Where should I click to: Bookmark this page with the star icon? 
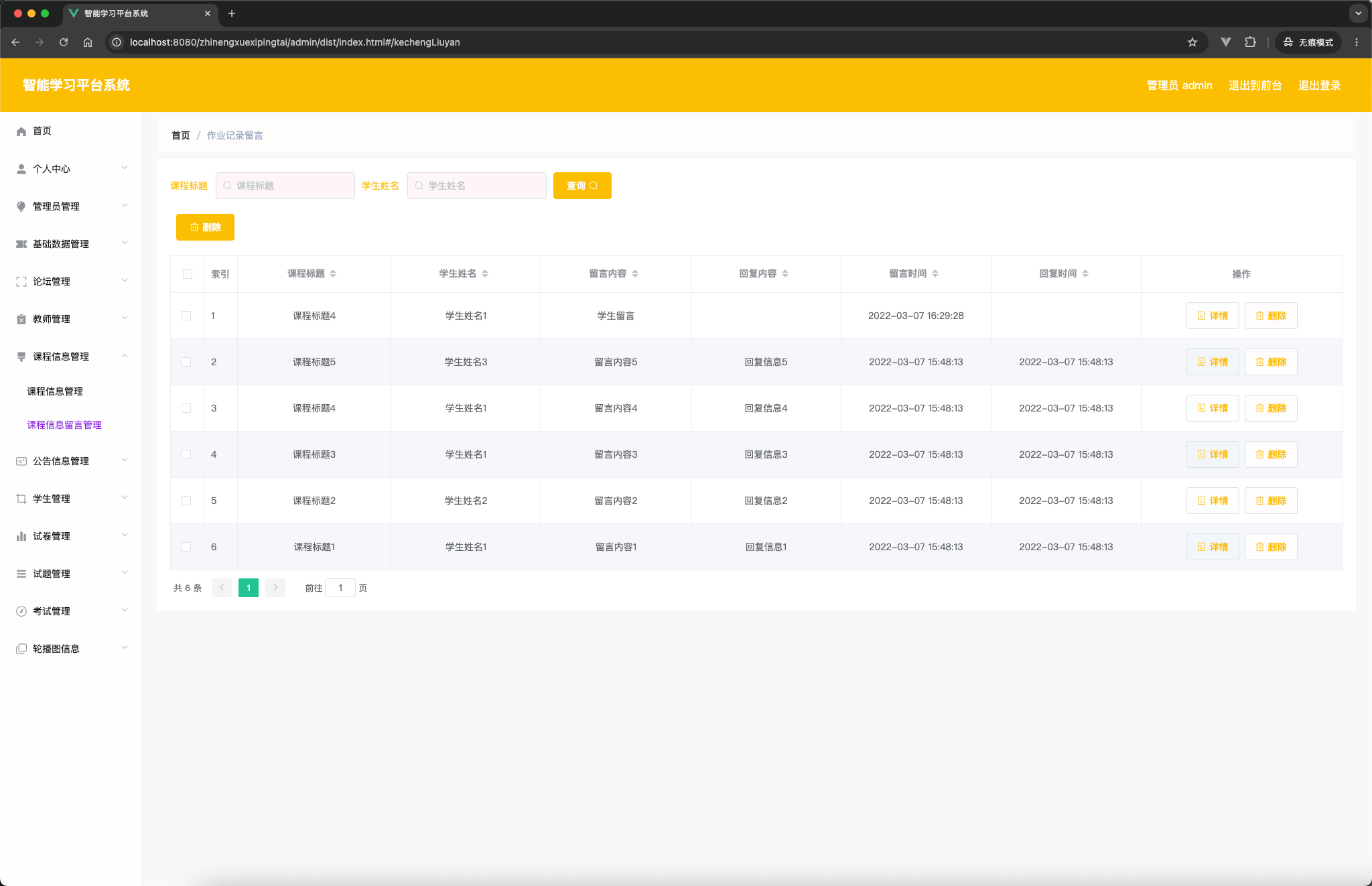pos(1192,42)
